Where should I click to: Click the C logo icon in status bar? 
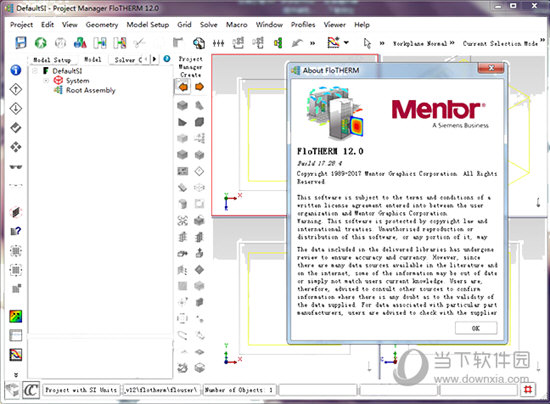[31, 390]
